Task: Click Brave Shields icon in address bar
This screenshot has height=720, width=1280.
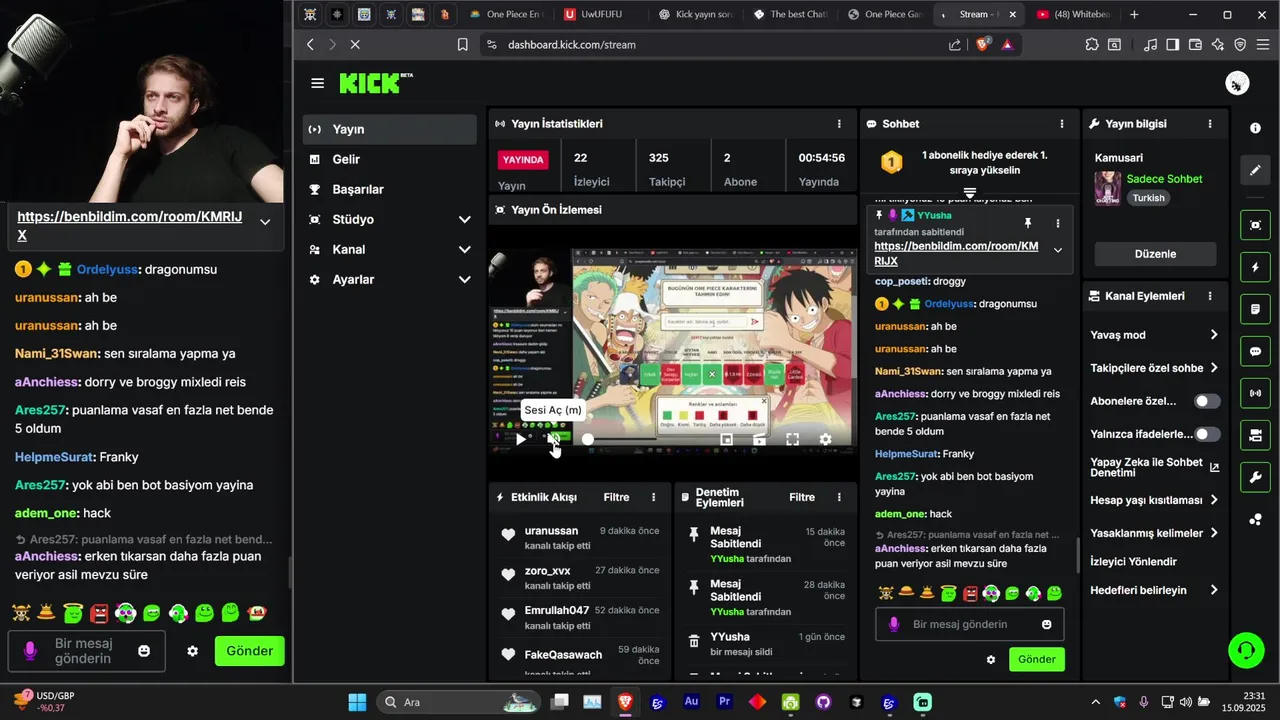Action: (x=982, y=44)
